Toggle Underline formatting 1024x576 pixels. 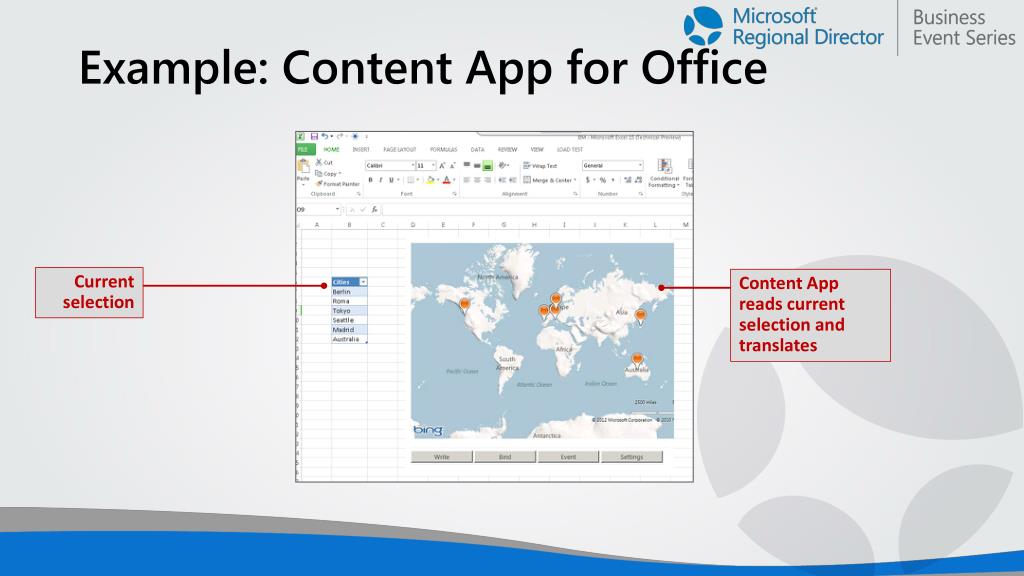click(391, 180)
